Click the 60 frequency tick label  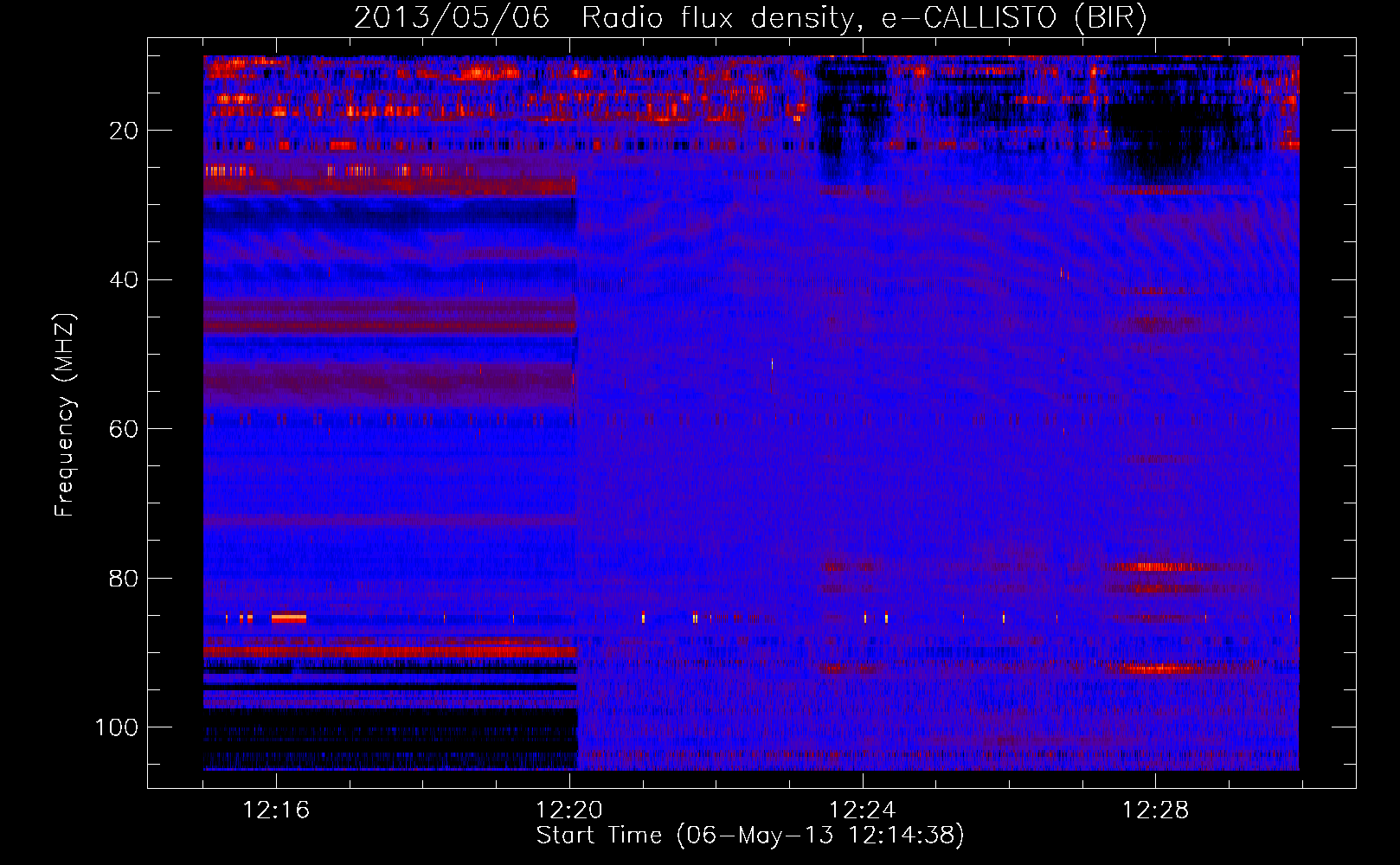[125, 429]
